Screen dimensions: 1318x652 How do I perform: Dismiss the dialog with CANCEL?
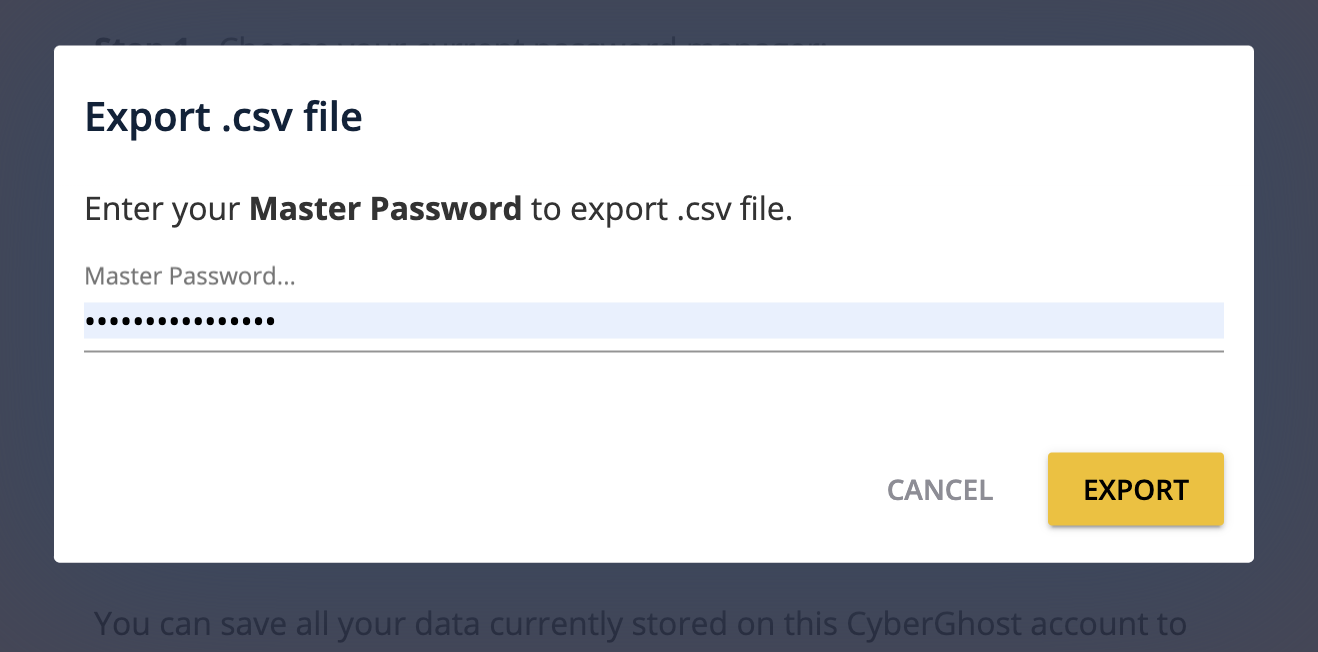click(940, 490)
